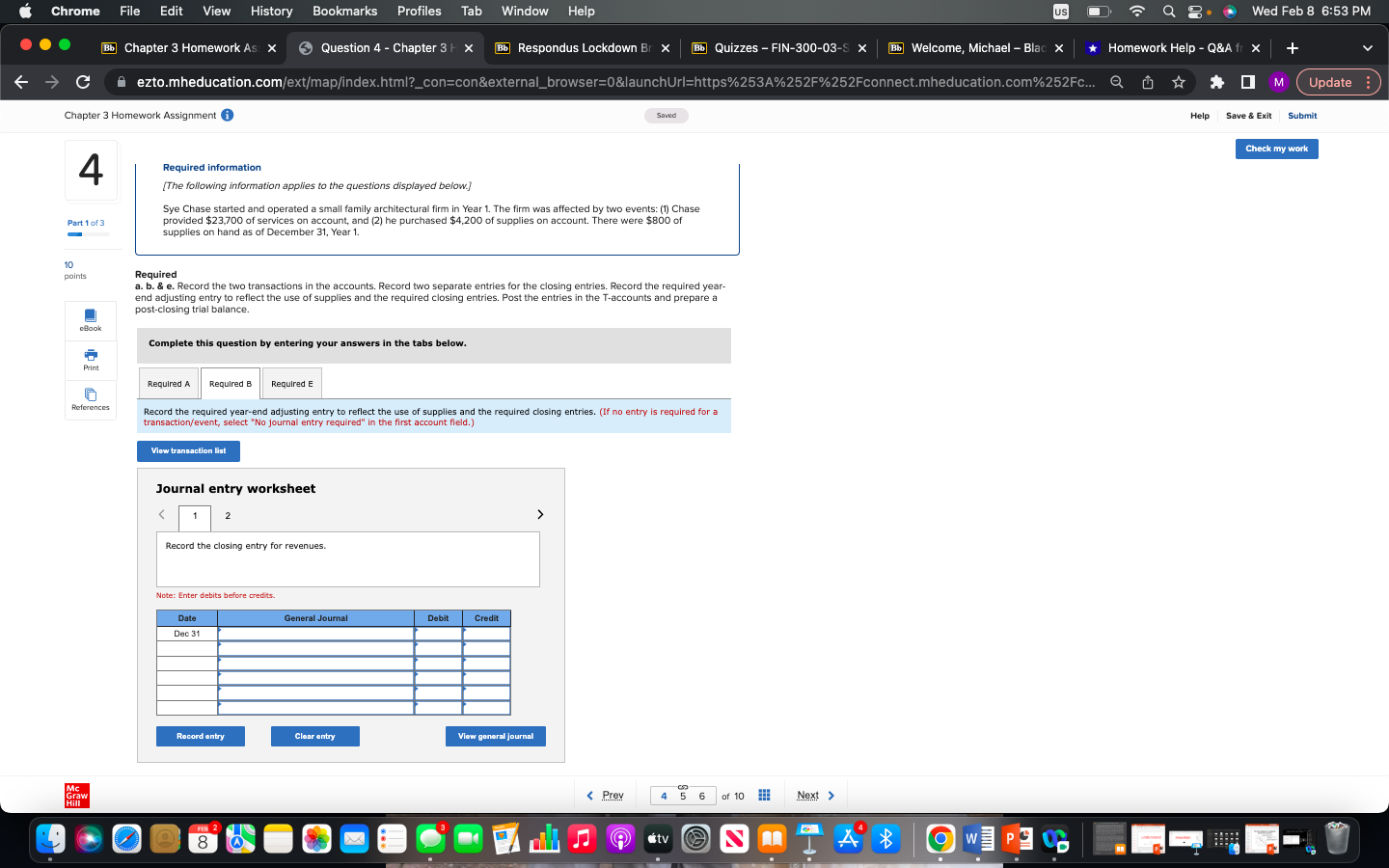Click the bookmark star in the address bar
The height and width of the screenshot is (868, 1389).
point(1177,82)
